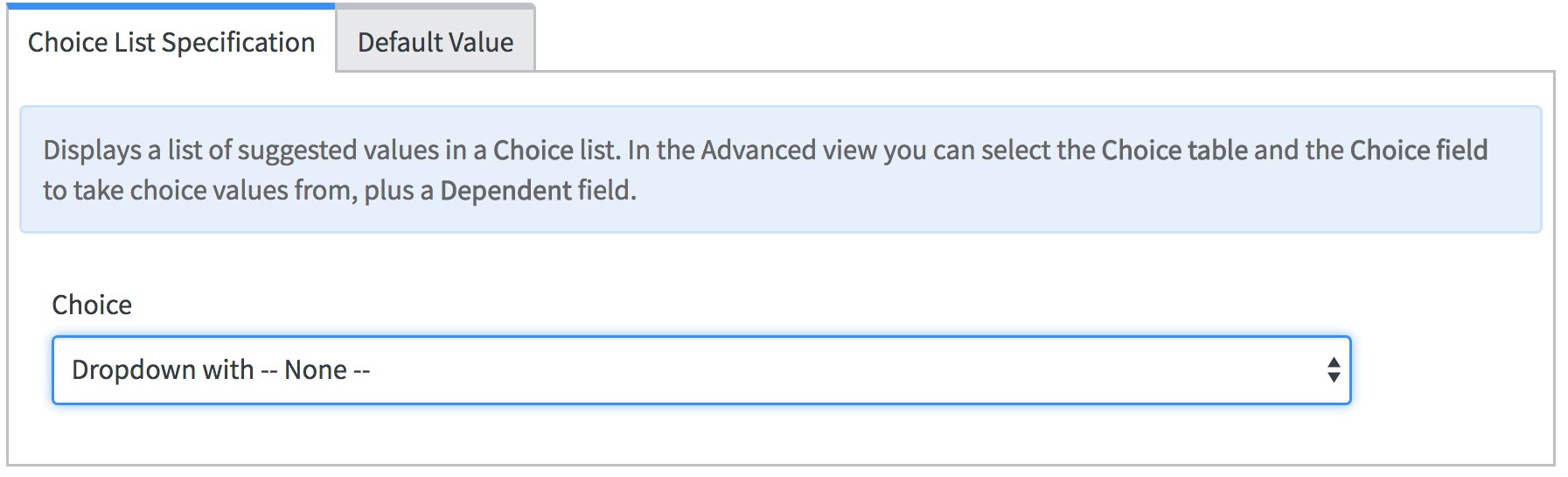Select the Choice List Specification tab
This screenshot has height=477, width=1568.
click(x=171, y=42)
